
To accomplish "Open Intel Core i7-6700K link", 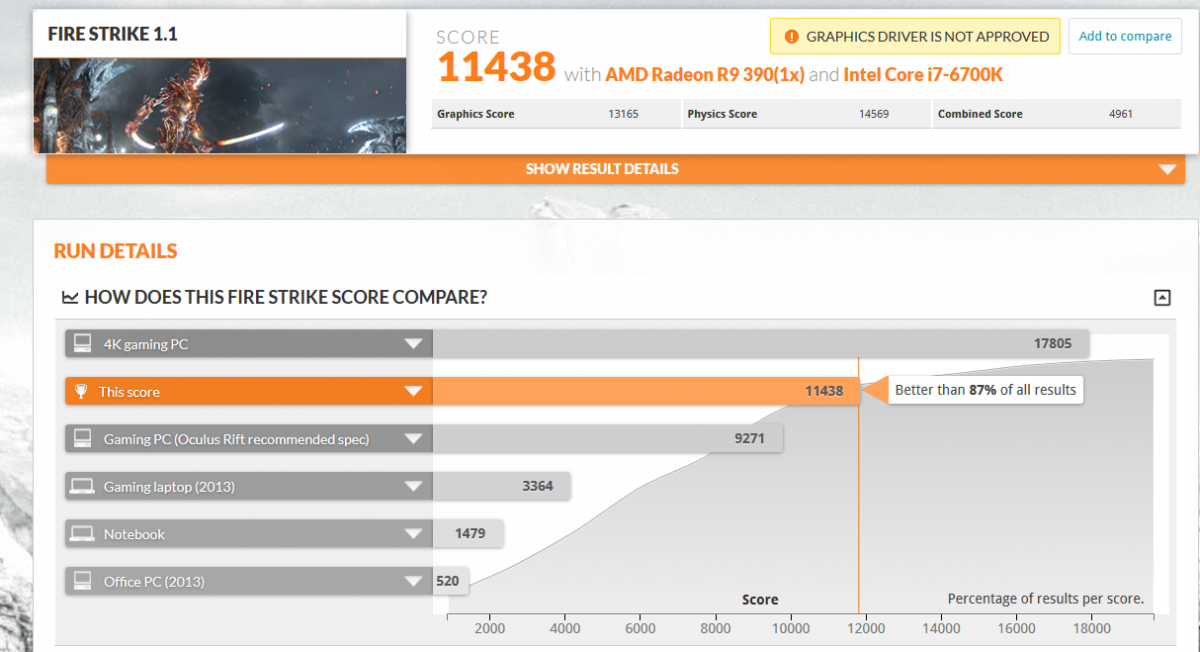I will 923,74.
